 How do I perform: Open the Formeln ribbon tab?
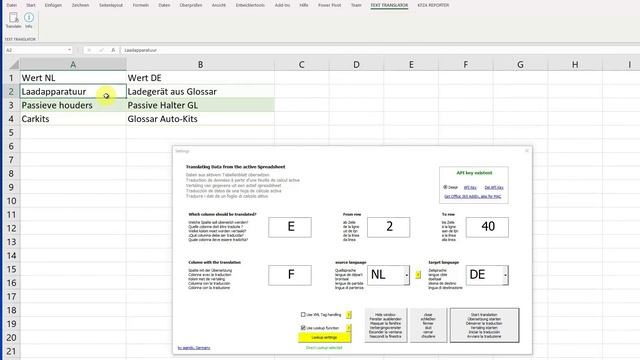pyautogui.click(x=141, y=5)
